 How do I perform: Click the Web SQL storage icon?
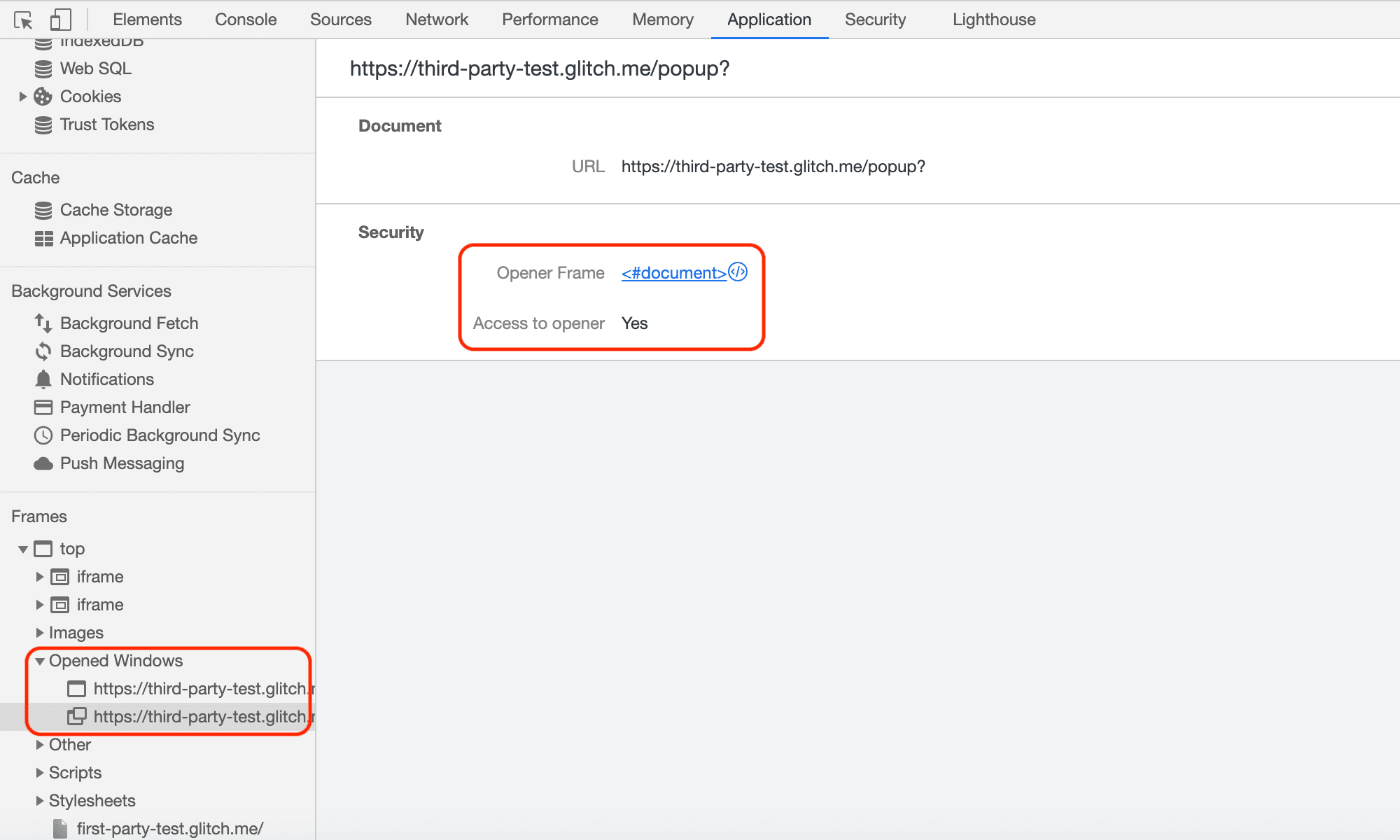click(x=45, y=67)
